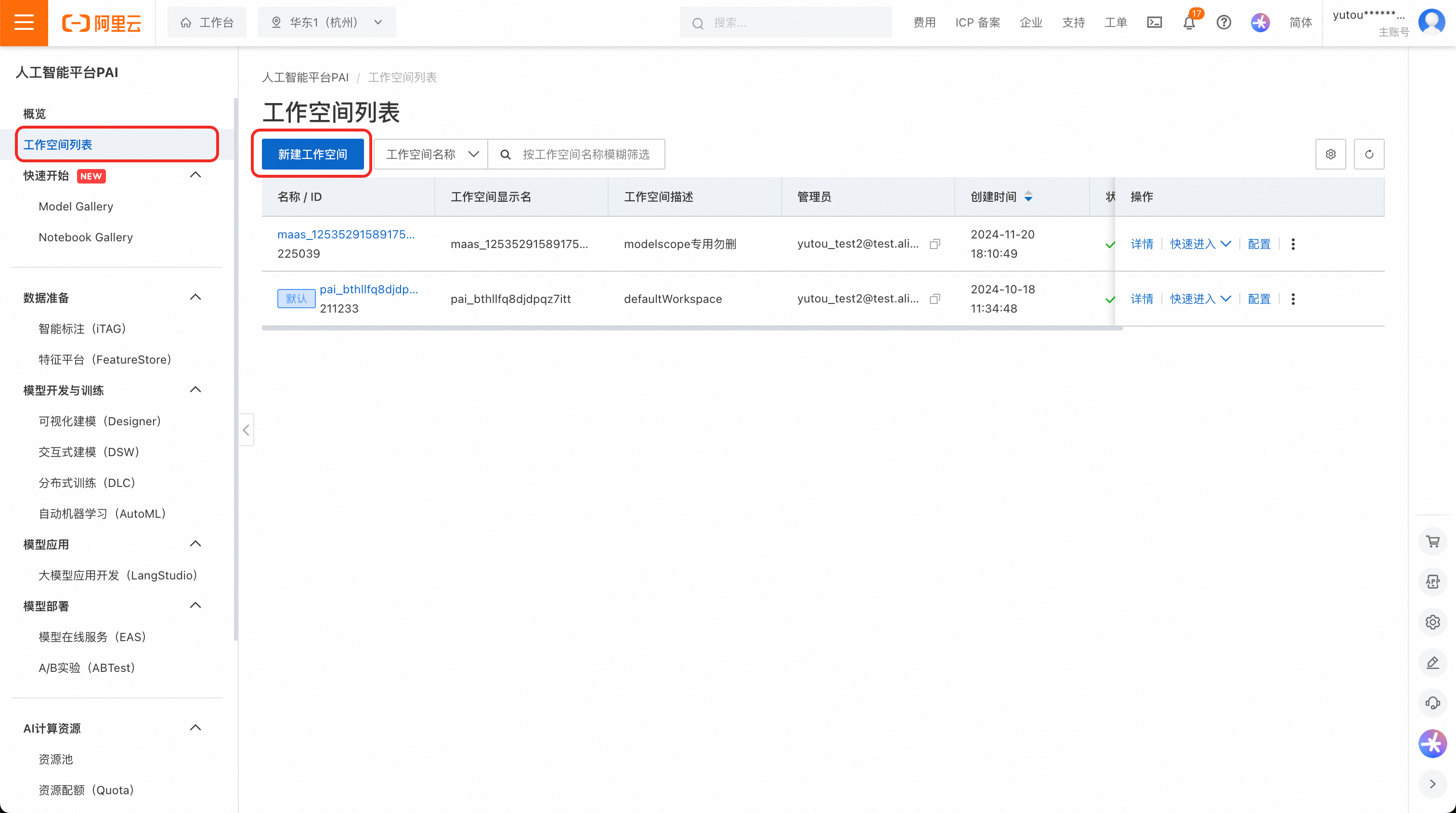This screenshot has width=1456, height=813.
Task: Open 详情 for the maas workspace
Action: (x=1141, y=244)
